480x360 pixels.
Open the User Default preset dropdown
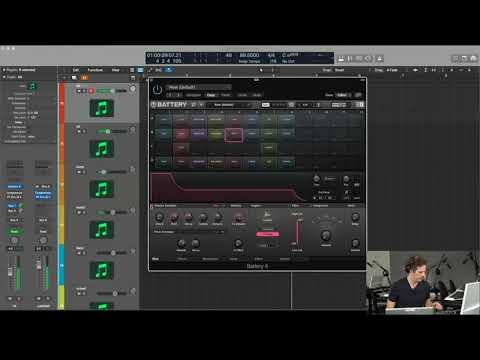199,87
